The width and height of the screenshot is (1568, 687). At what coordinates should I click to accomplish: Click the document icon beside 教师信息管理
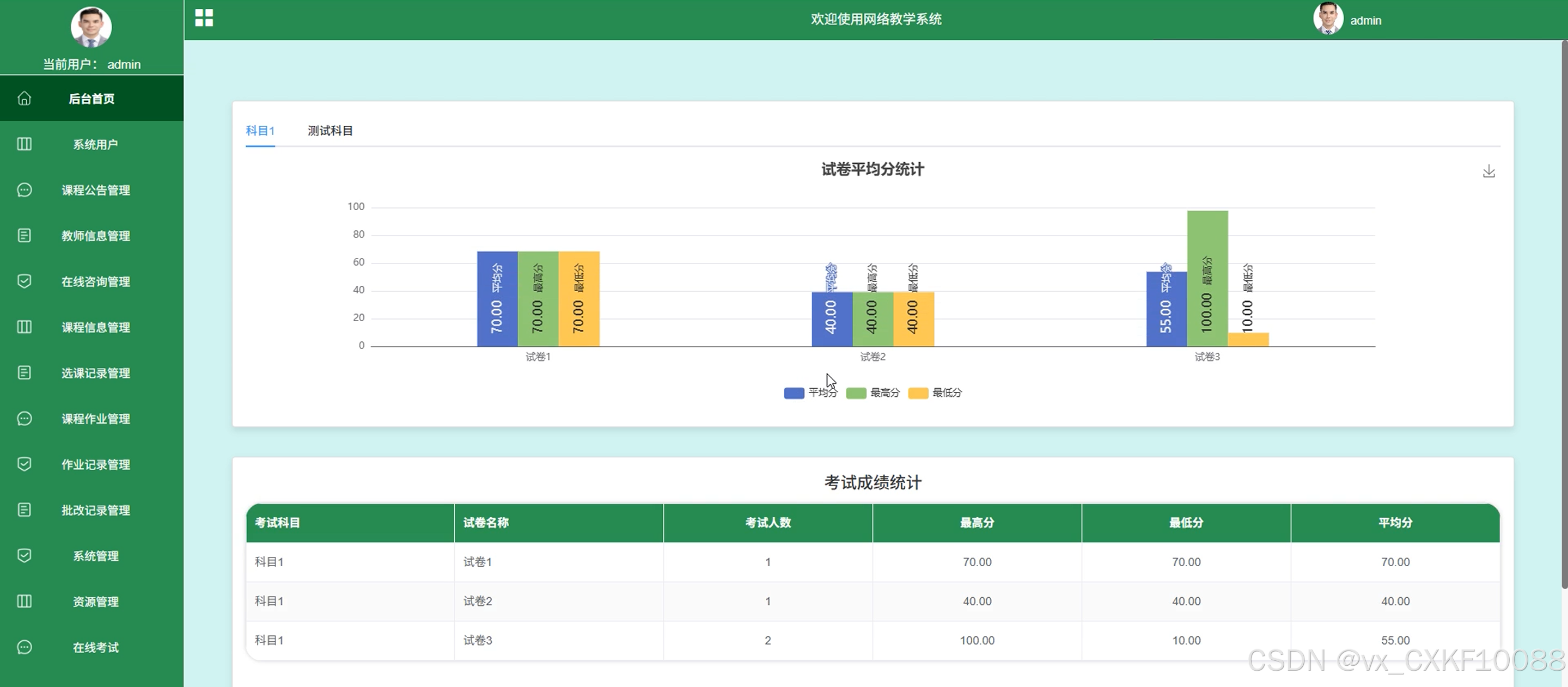[25, 236]
